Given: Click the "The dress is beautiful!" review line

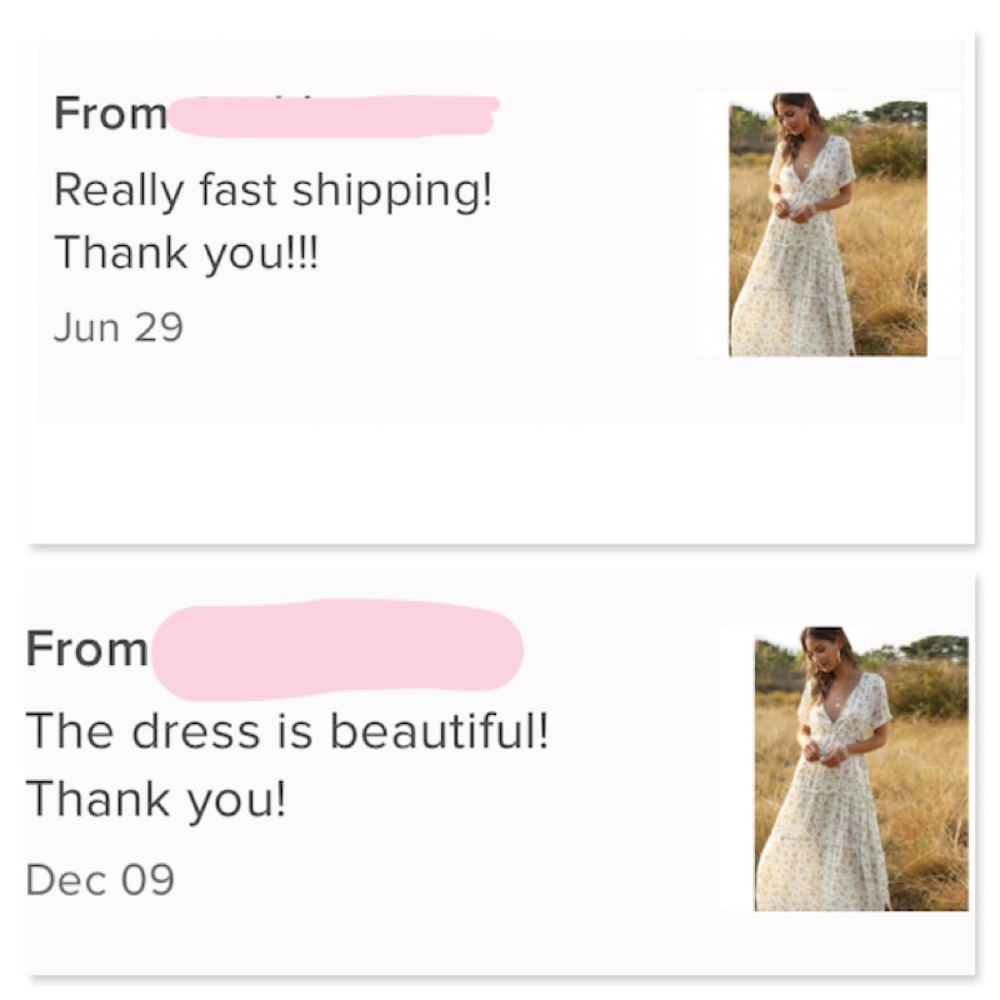Looking at the screenshot, I should 287,732.
